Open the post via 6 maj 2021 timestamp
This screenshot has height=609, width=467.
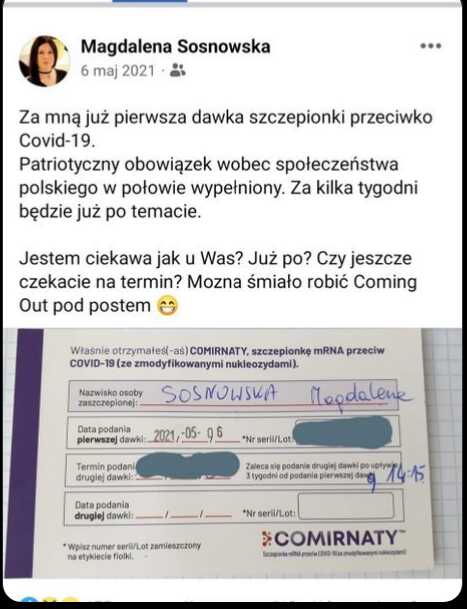(x=117, y=71)
